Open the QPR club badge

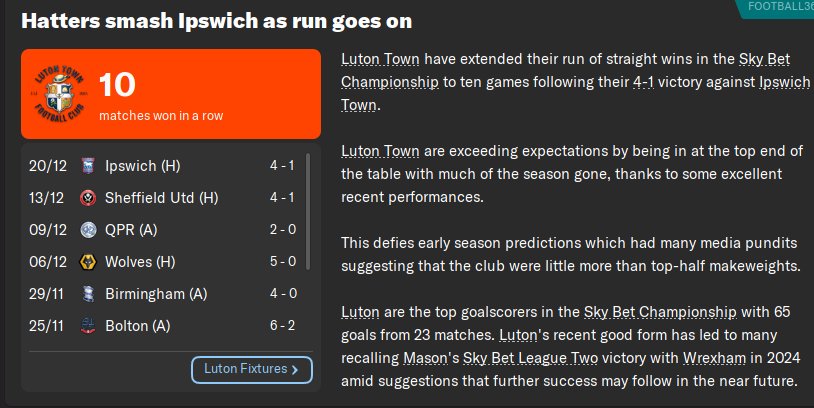tap(88, 230)
